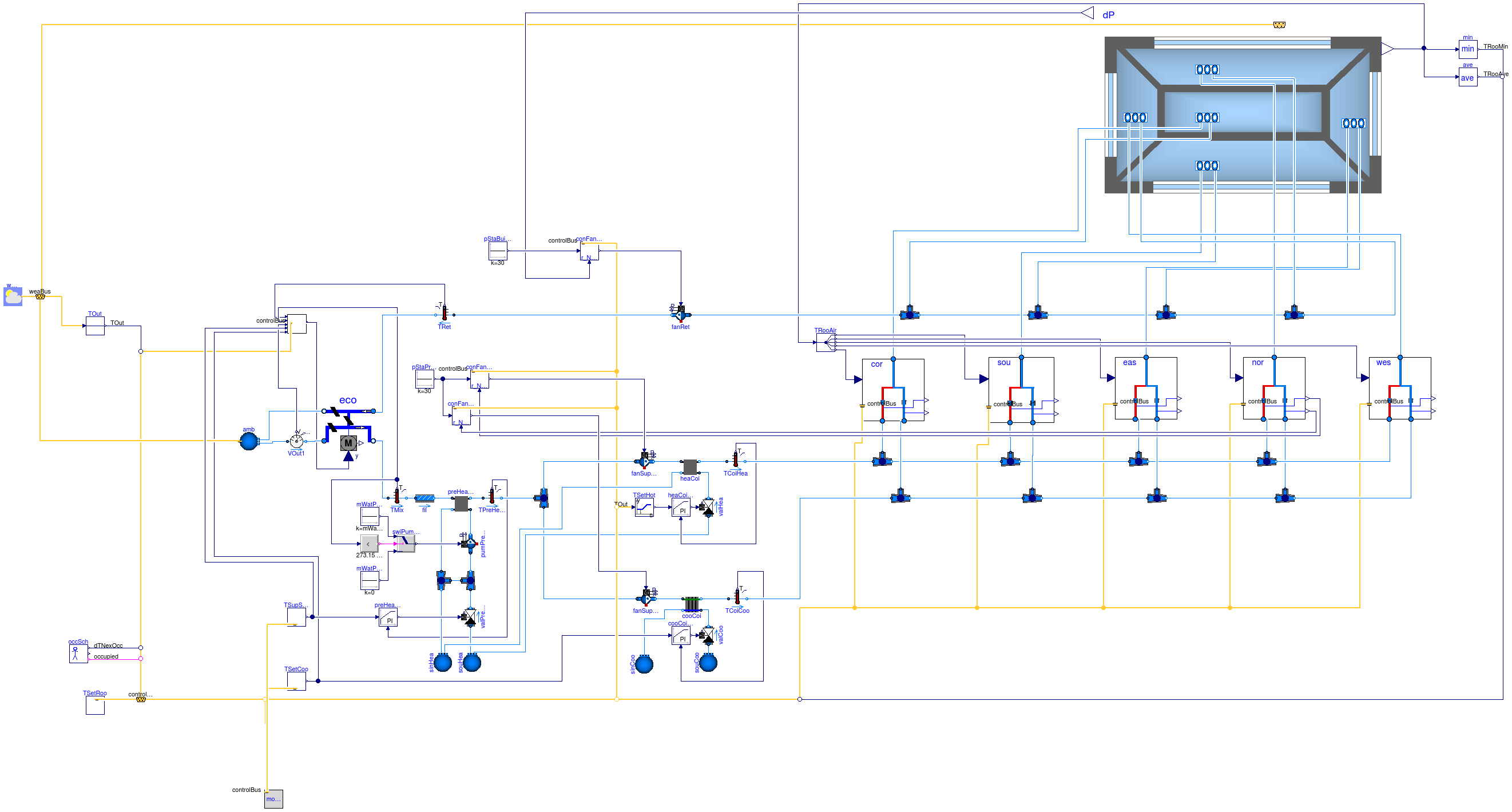Click the control bus connector near TSetRoo
This screenshot has height=812, width=1512.
[x=141, y=699]
